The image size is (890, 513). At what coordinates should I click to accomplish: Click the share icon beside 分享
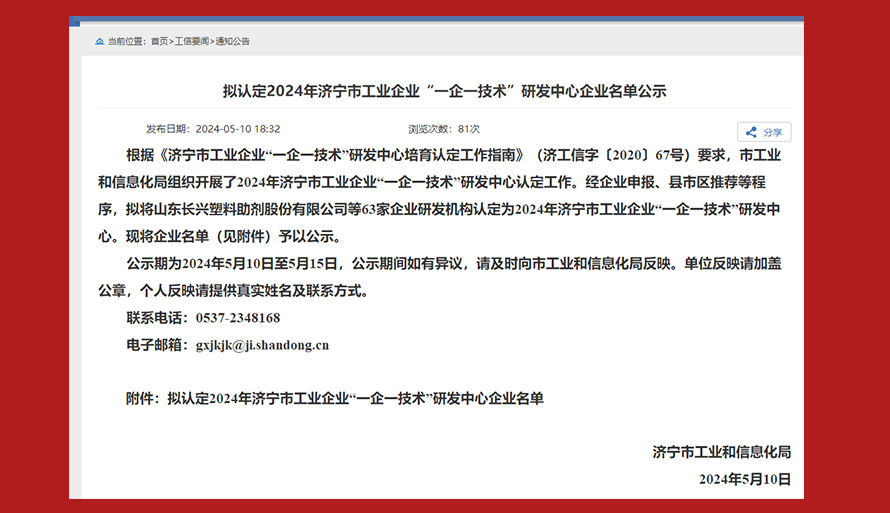click(x=752, y=132)
